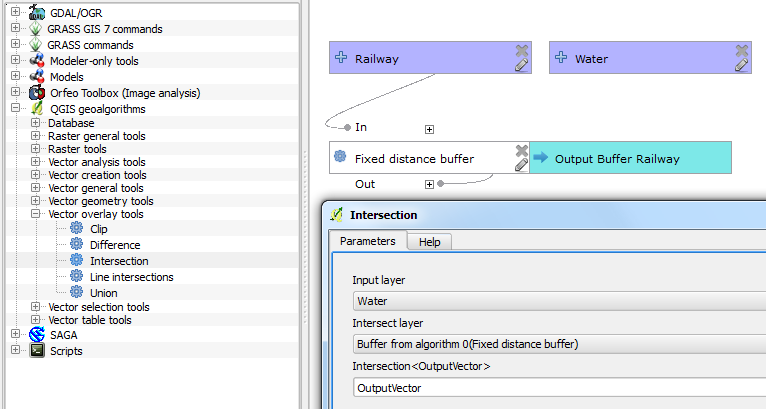
Task: Select Vector geometry tools group
Action: (x=101, y=201)
